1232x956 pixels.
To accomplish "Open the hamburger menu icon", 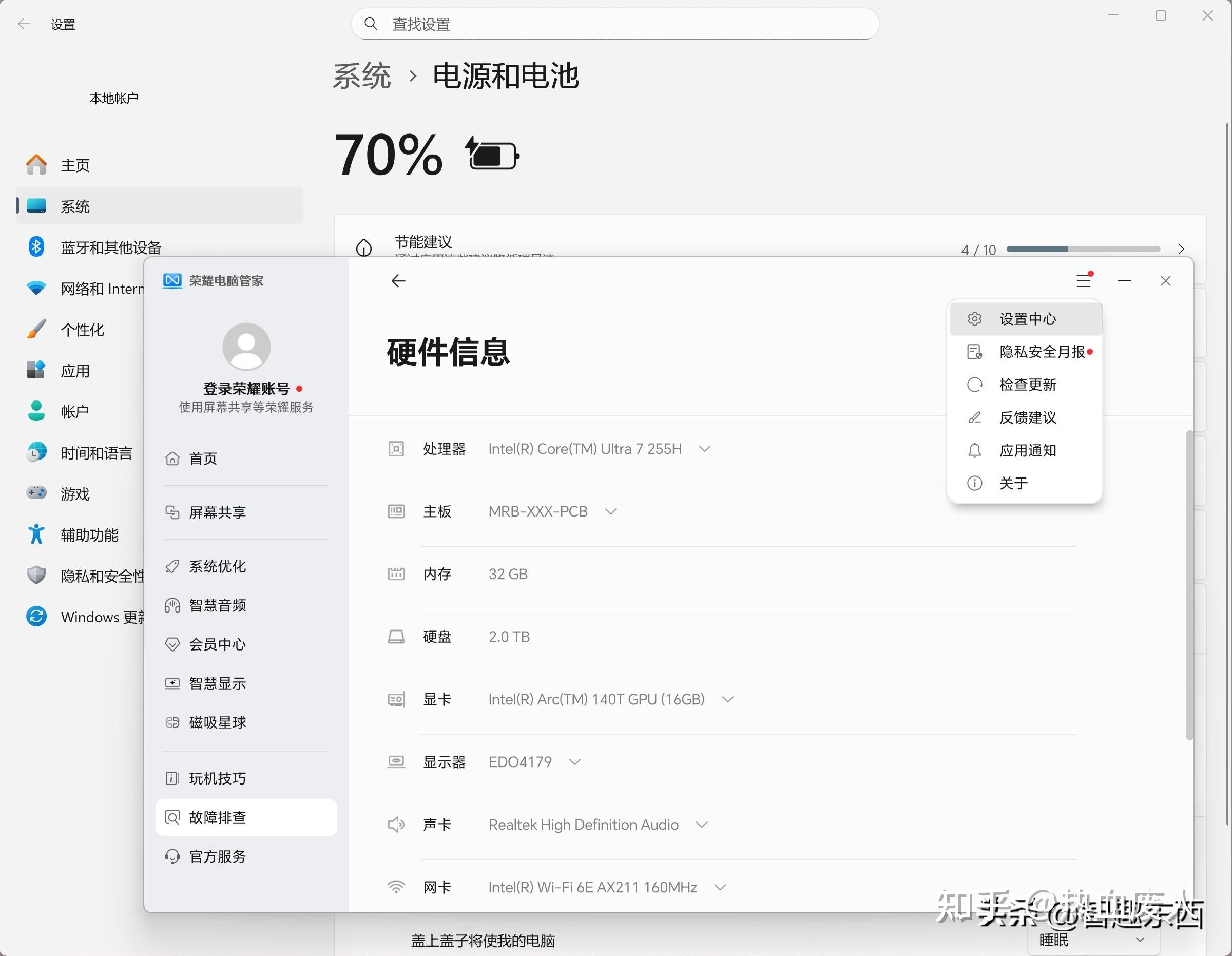I will point(1083,280).
